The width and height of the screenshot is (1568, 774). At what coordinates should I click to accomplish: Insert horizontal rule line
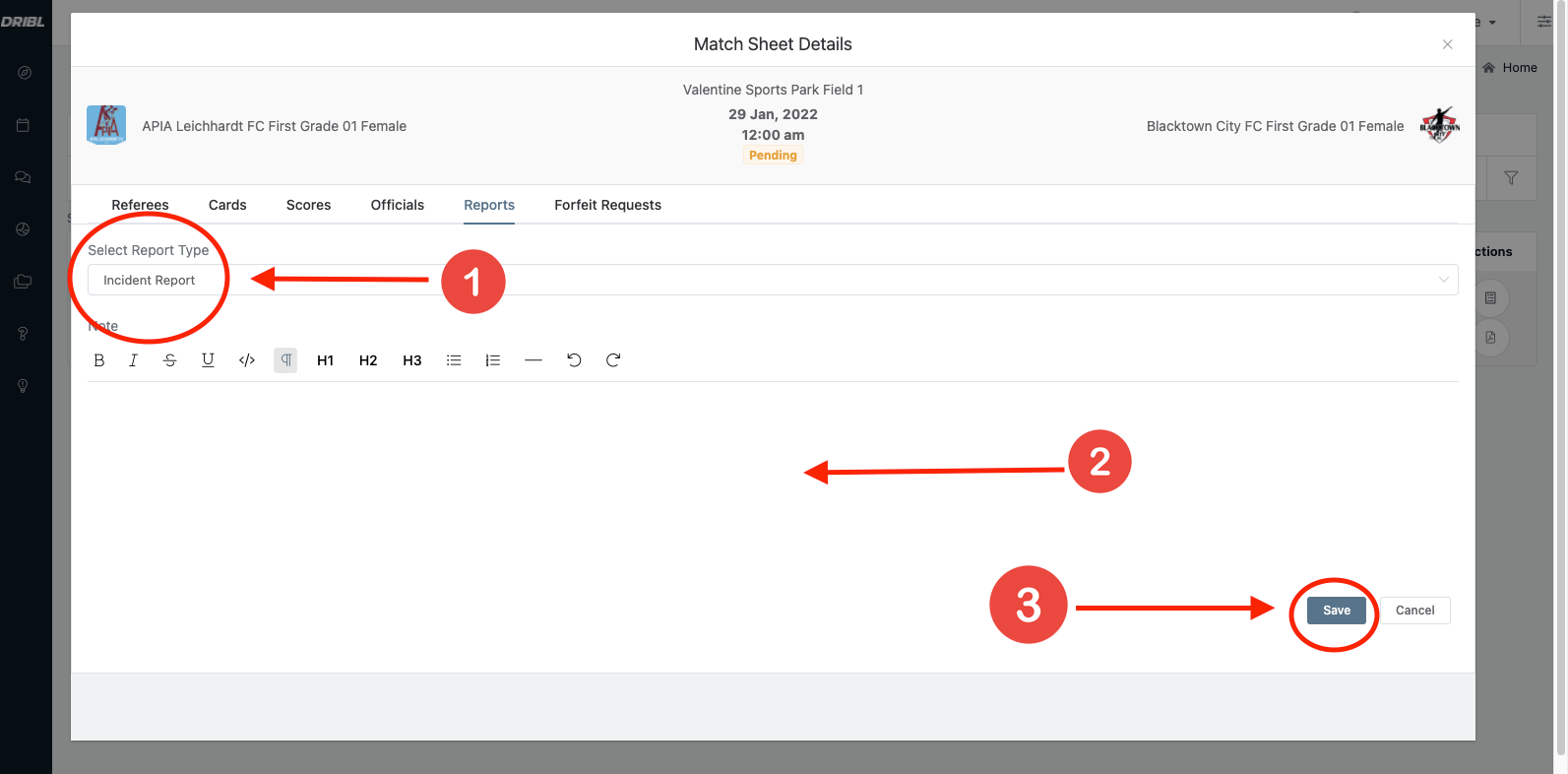click(533, 360)
